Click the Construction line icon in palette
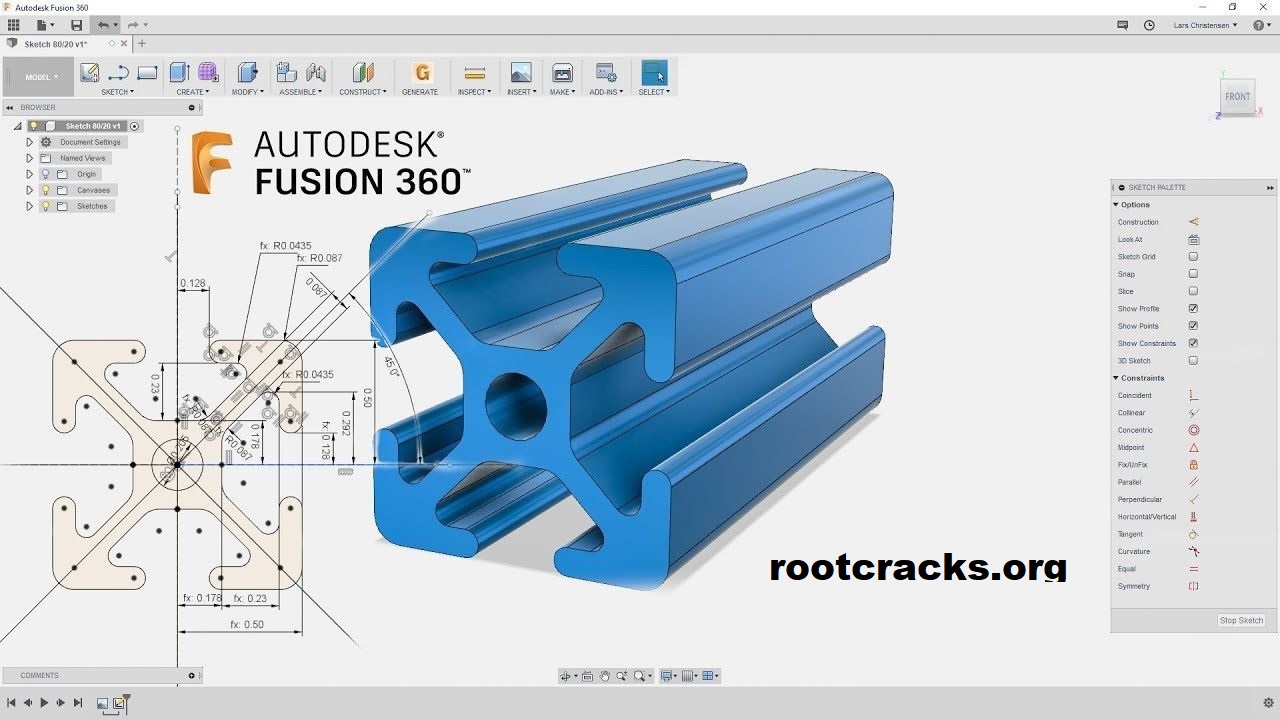 (1193, 222)
